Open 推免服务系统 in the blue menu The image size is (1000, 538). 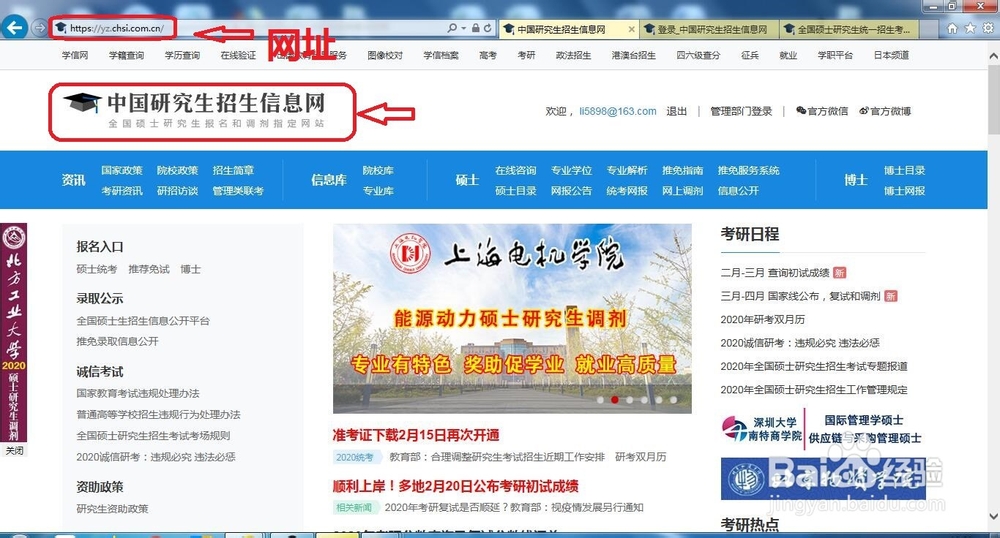748,170
